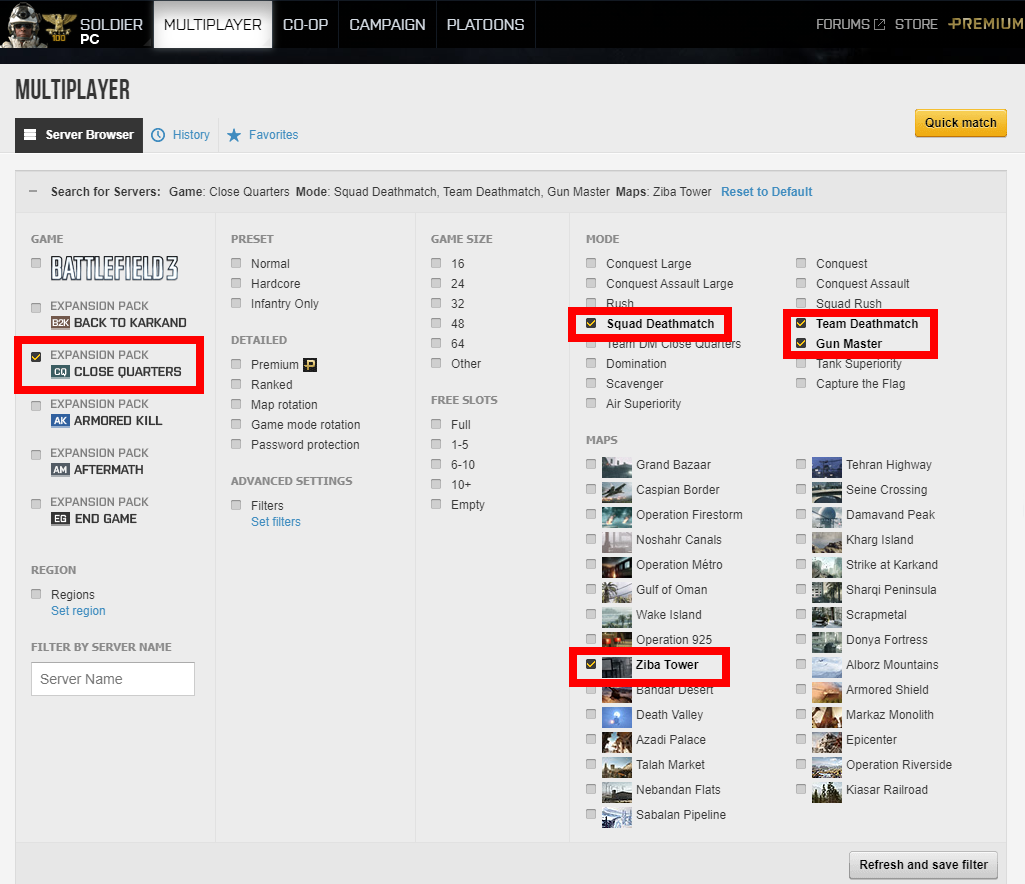Check the 64 game size checkbox
1025x884 pixels.
[x=436, y=343]
